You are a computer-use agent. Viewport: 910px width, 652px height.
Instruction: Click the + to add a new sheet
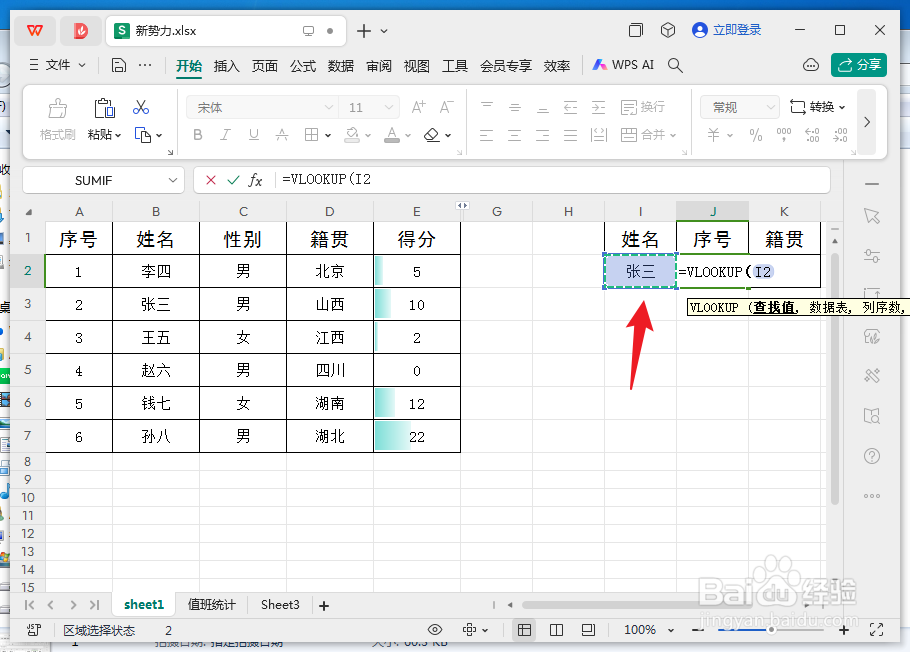[x=323, y=604]
